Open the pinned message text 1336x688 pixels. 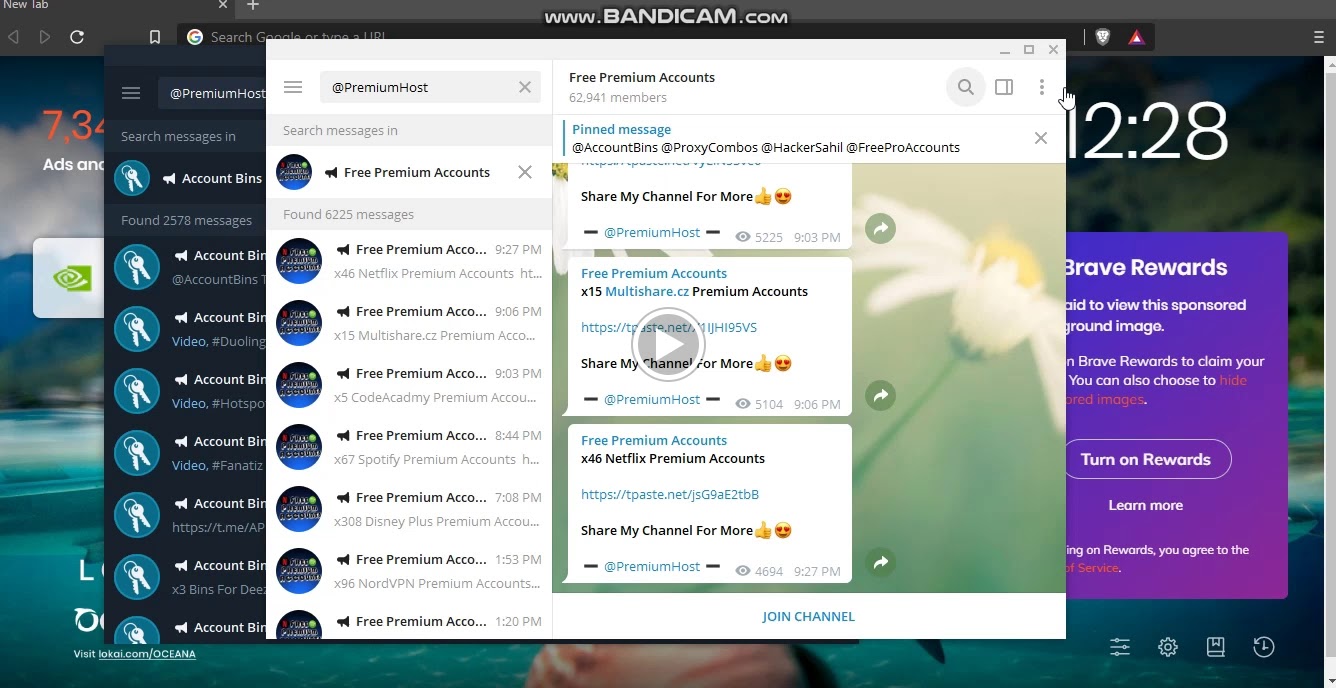pyautogui.click(x=765, y=147)
